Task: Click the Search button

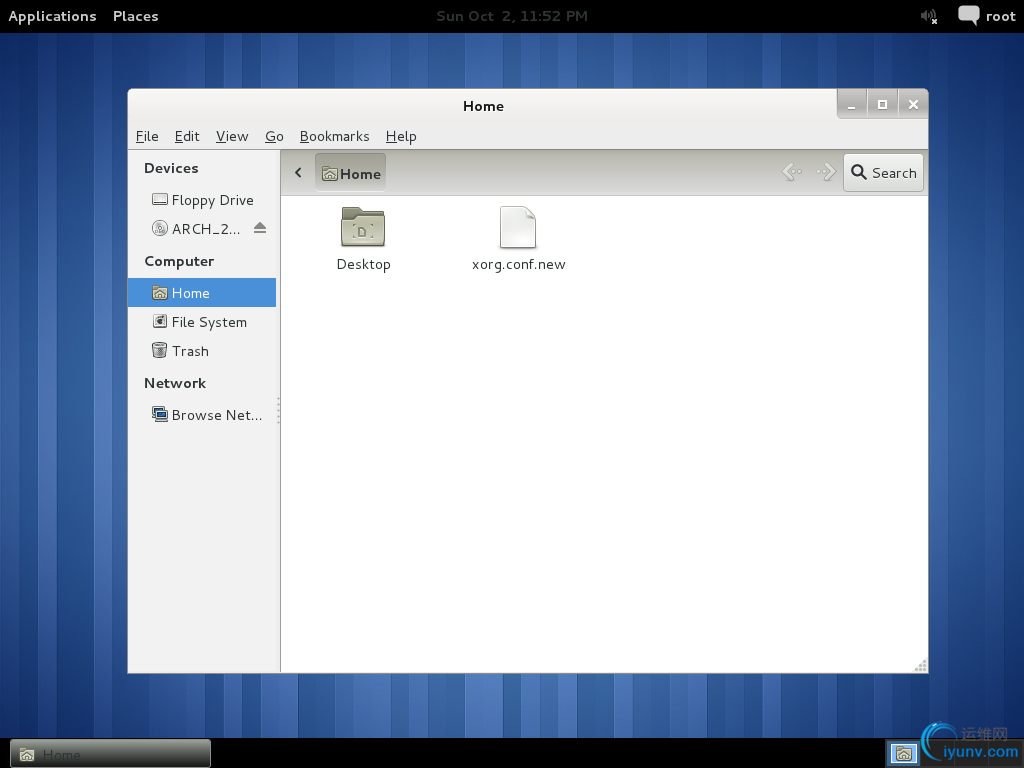Action: (883, 172)
